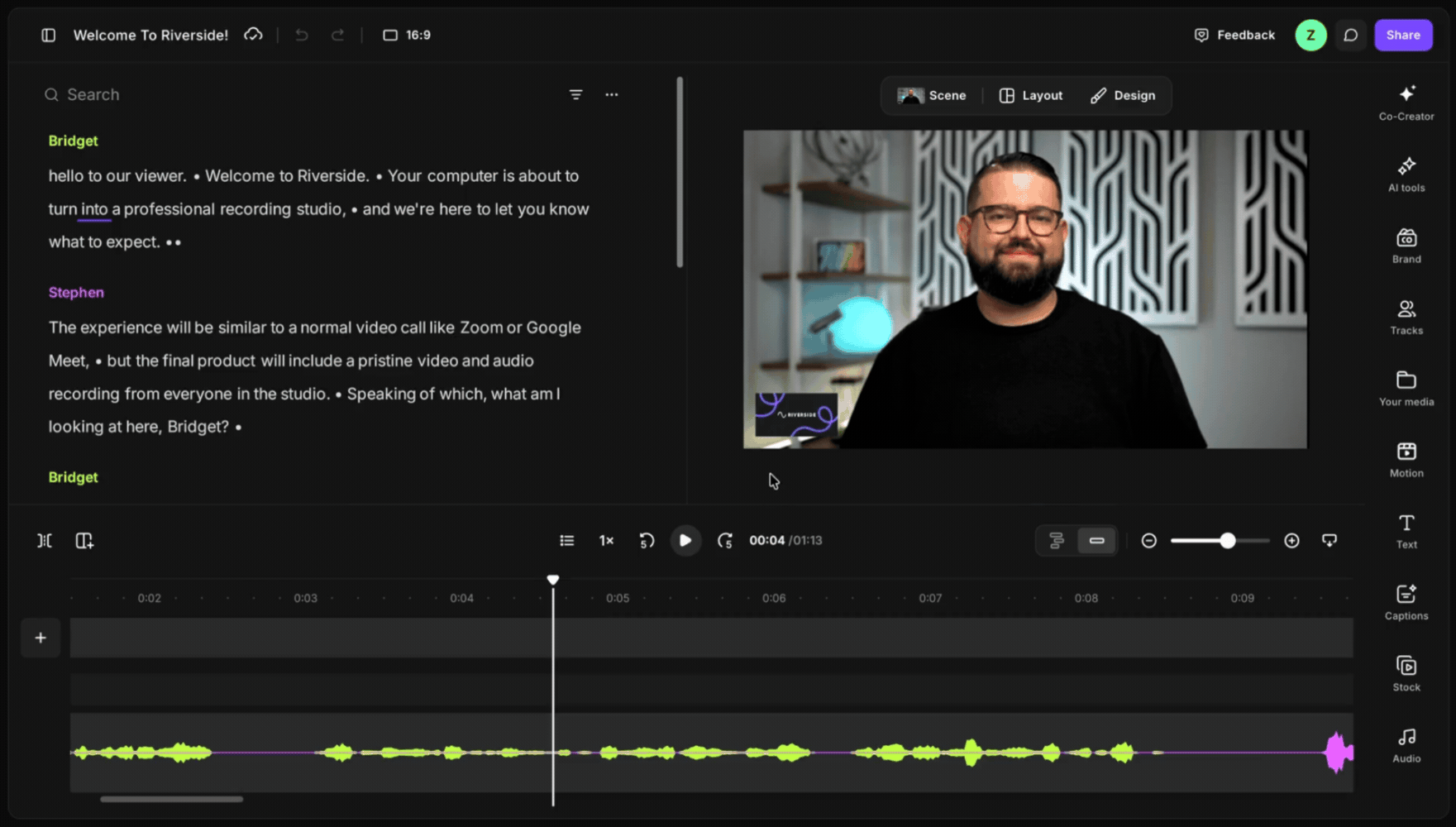Image resolution: width=1456 pixels, height=827 pixels.
Task: Open the comments chat bubble icon
Action: pos(1351,35)
